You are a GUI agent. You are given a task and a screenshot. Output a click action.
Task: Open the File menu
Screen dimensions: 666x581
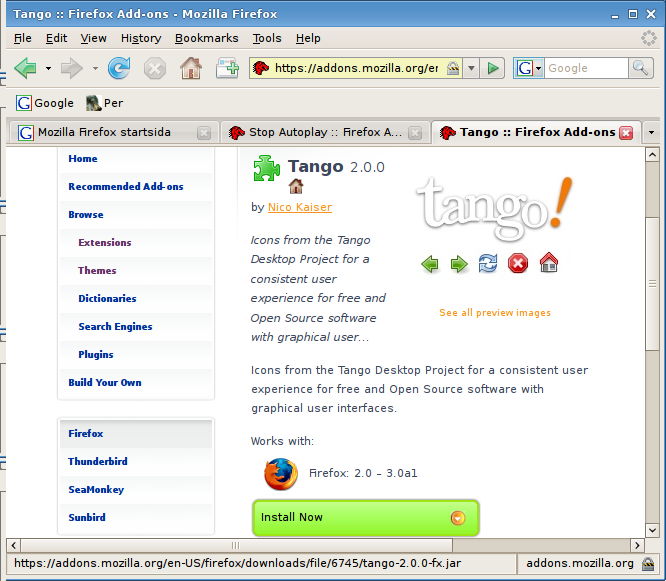click(23, 38)
